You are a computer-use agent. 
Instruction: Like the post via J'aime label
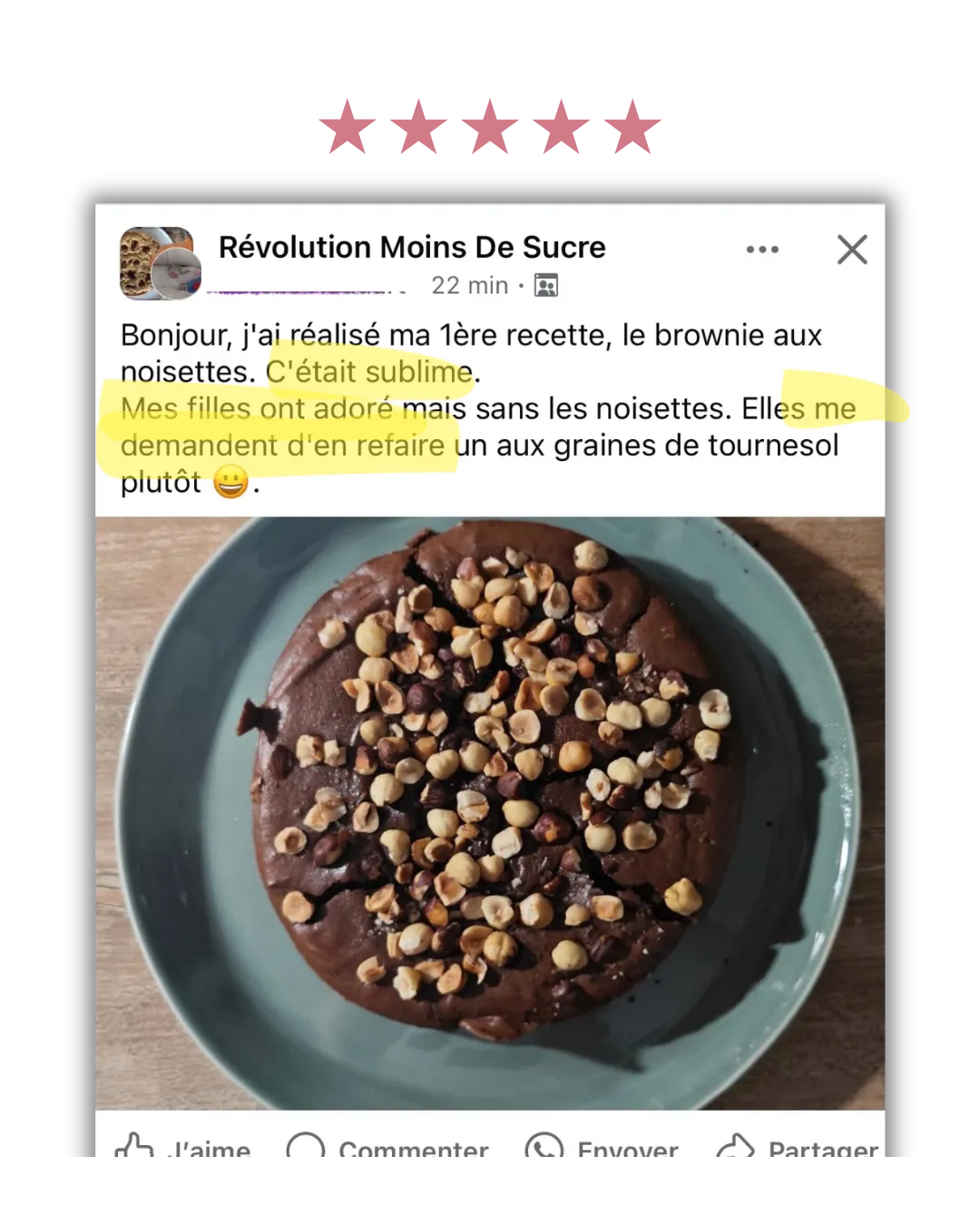pyautogui.click(x=210, y=1149)
